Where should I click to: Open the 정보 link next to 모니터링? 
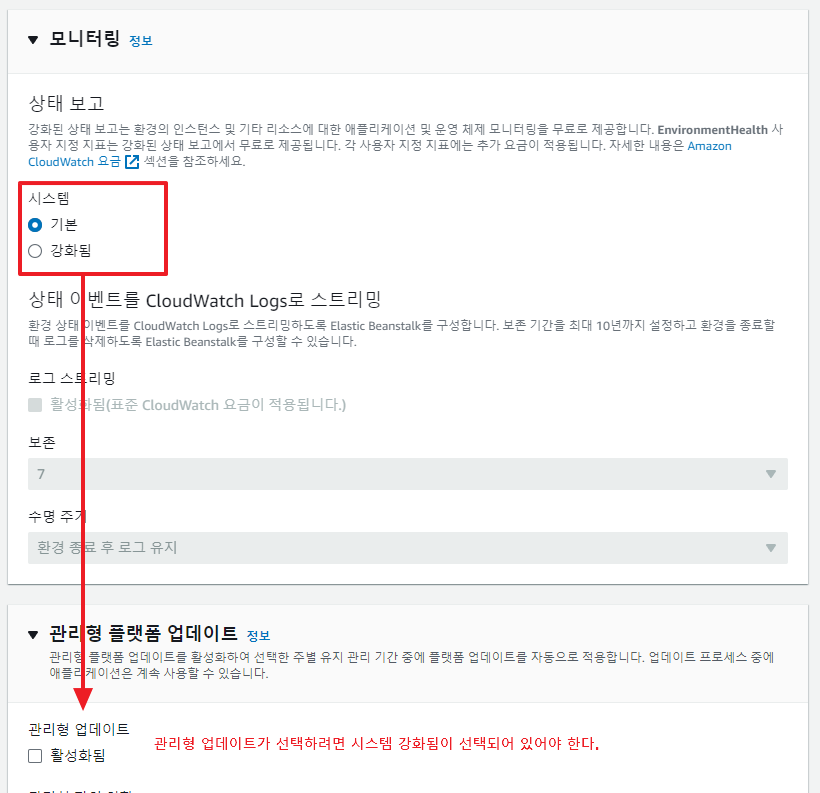coord(141,41)
